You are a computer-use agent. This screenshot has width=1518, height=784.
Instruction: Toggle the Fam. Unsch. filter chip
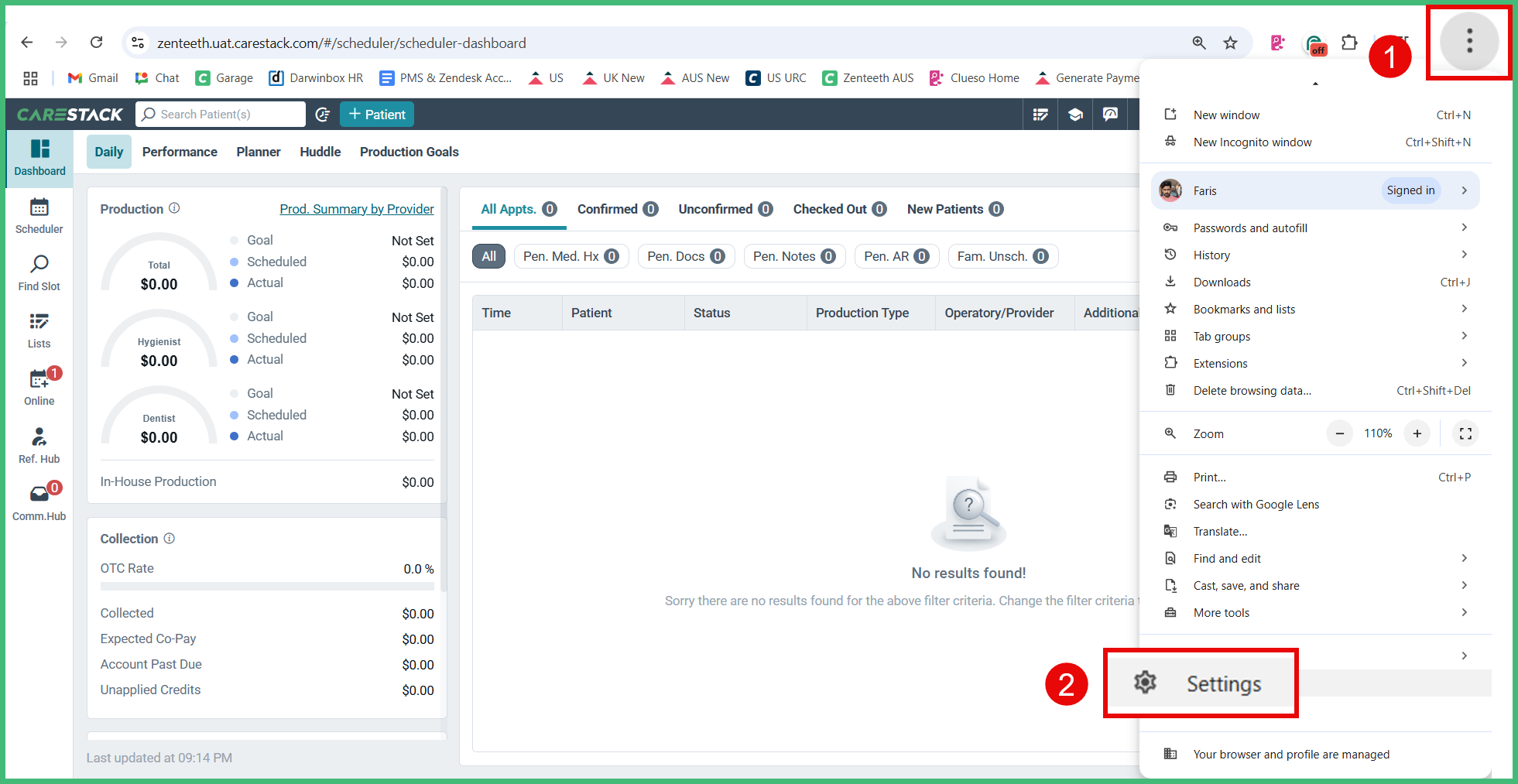point(1002,255)
